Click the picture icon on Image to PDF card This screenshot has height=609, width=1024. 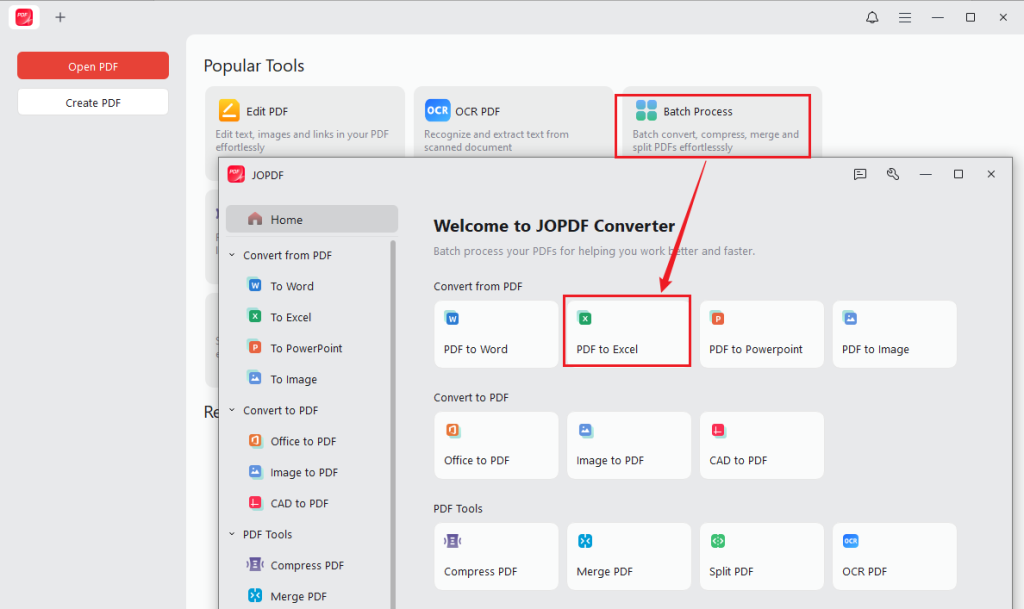[585, 430]
